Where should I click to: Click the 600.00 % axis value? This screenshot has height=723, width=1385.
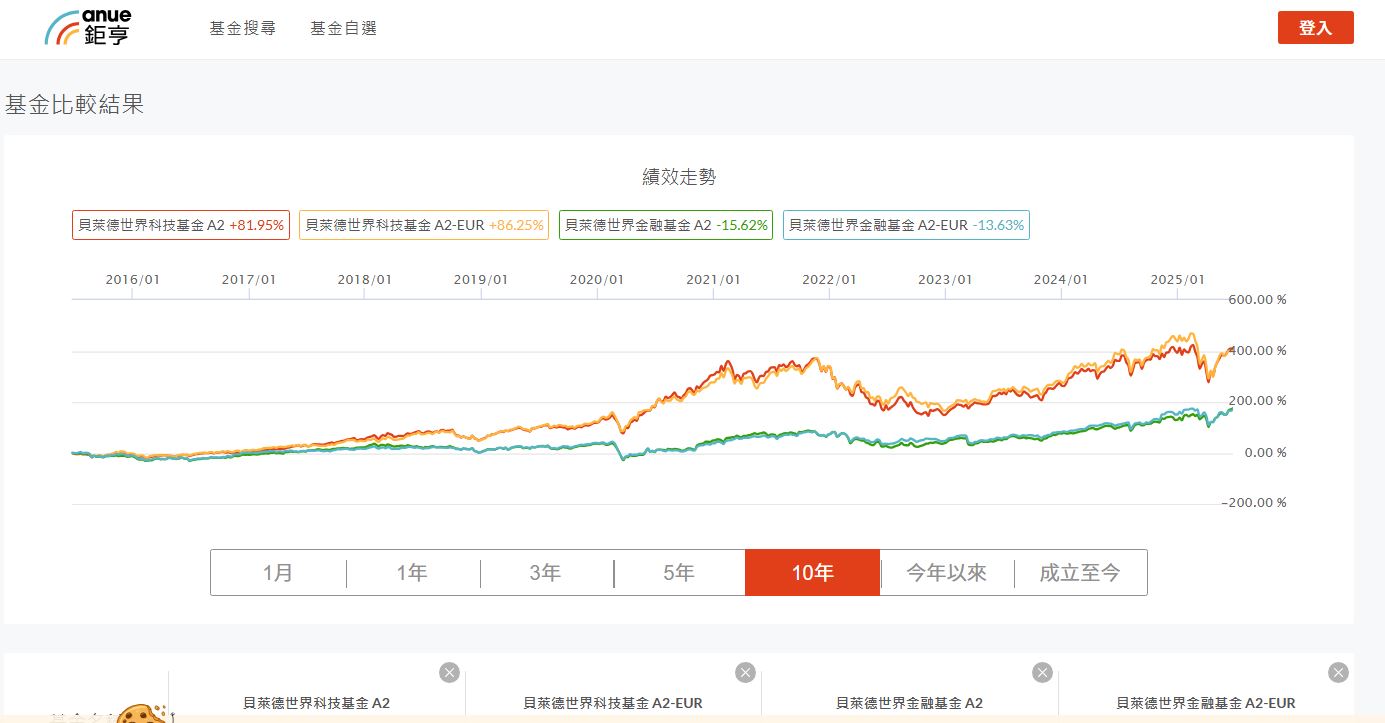click(x=1256, y=299)
